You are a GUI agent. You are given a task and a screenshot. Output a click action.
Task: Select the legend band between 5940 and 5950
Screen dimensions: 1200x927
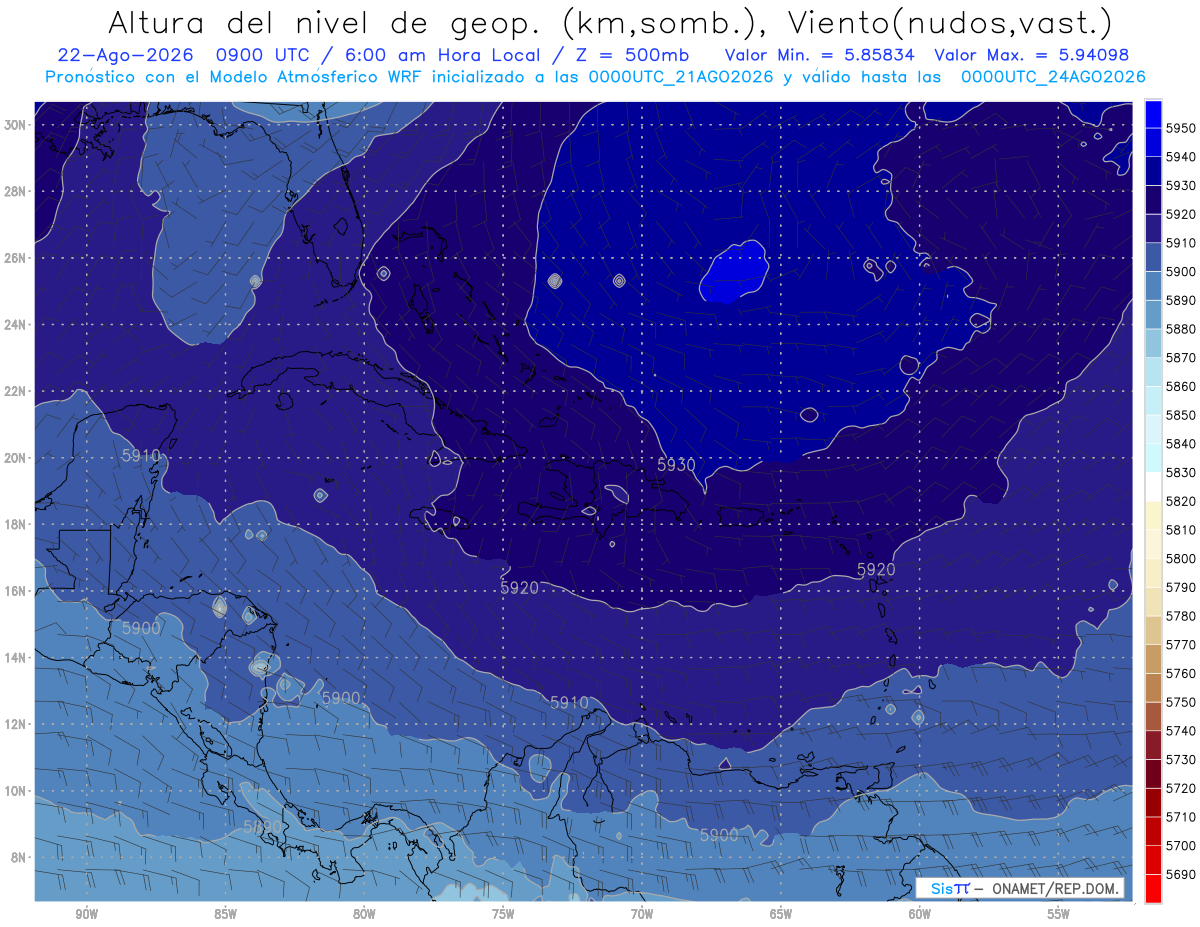click(1153, 142)
